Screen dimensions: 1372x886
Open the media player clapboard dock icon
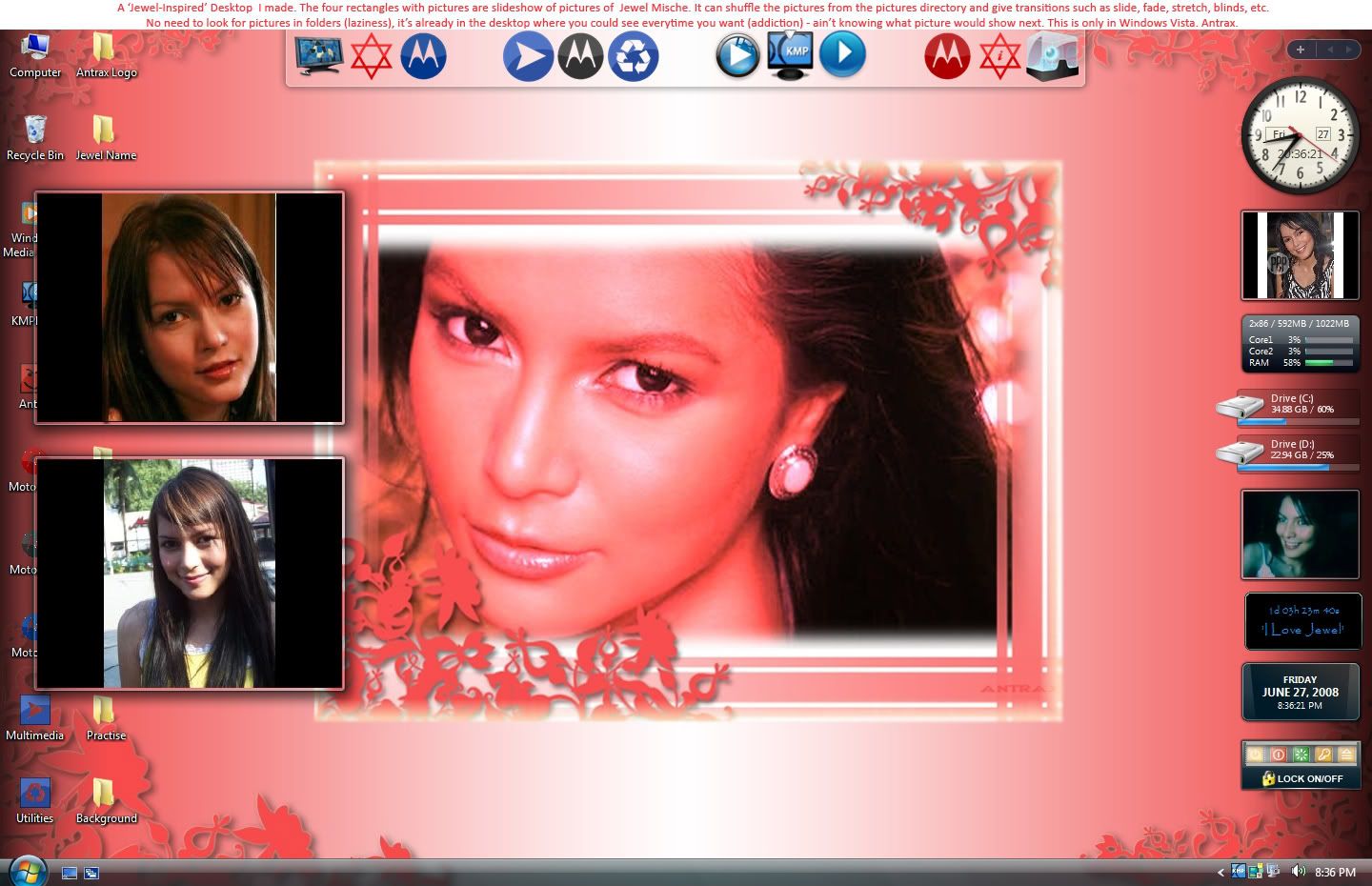click(x=737, y=55)
